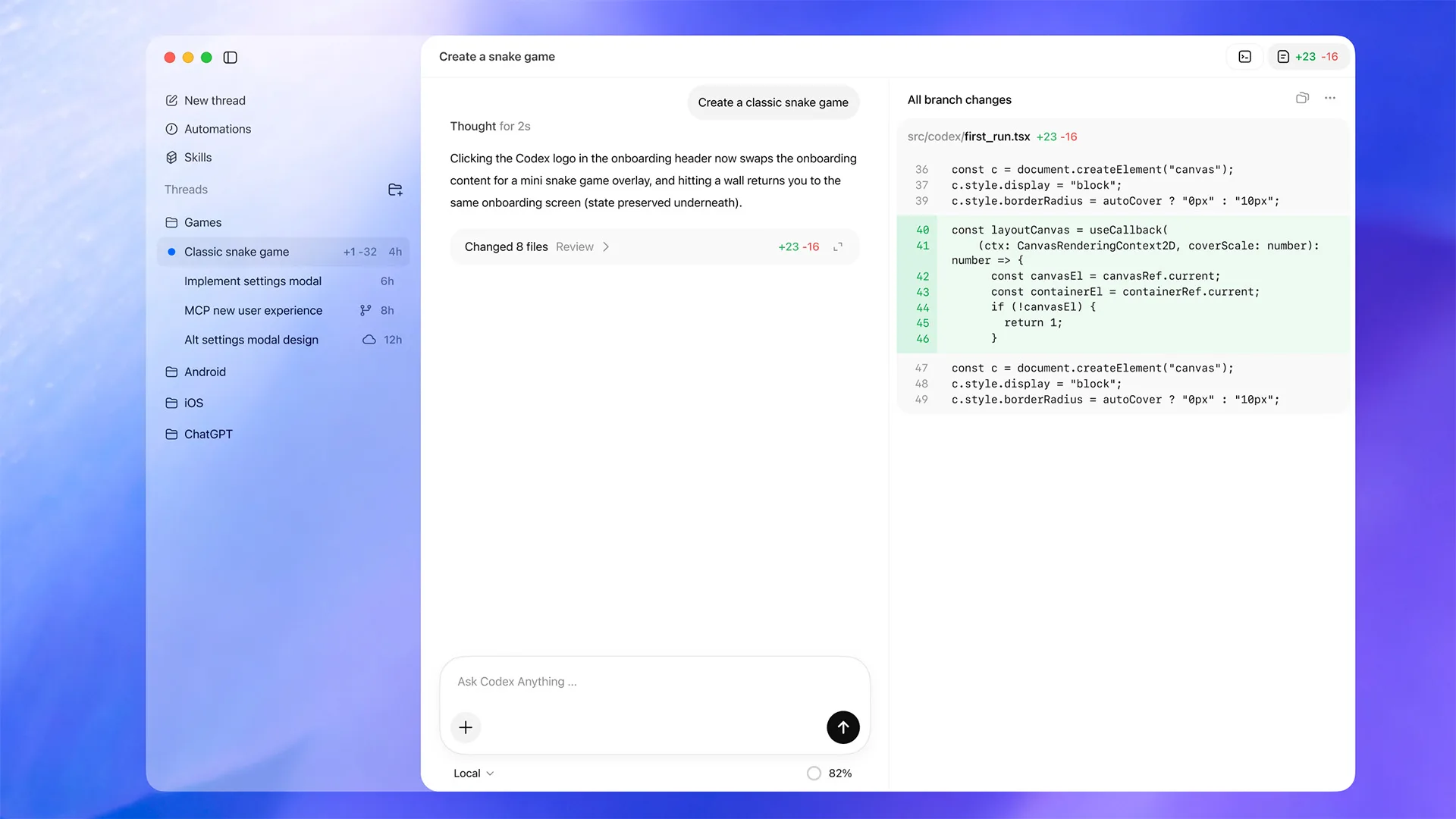Click the cloud icon on Alt settings modal design

click(368, 340)
